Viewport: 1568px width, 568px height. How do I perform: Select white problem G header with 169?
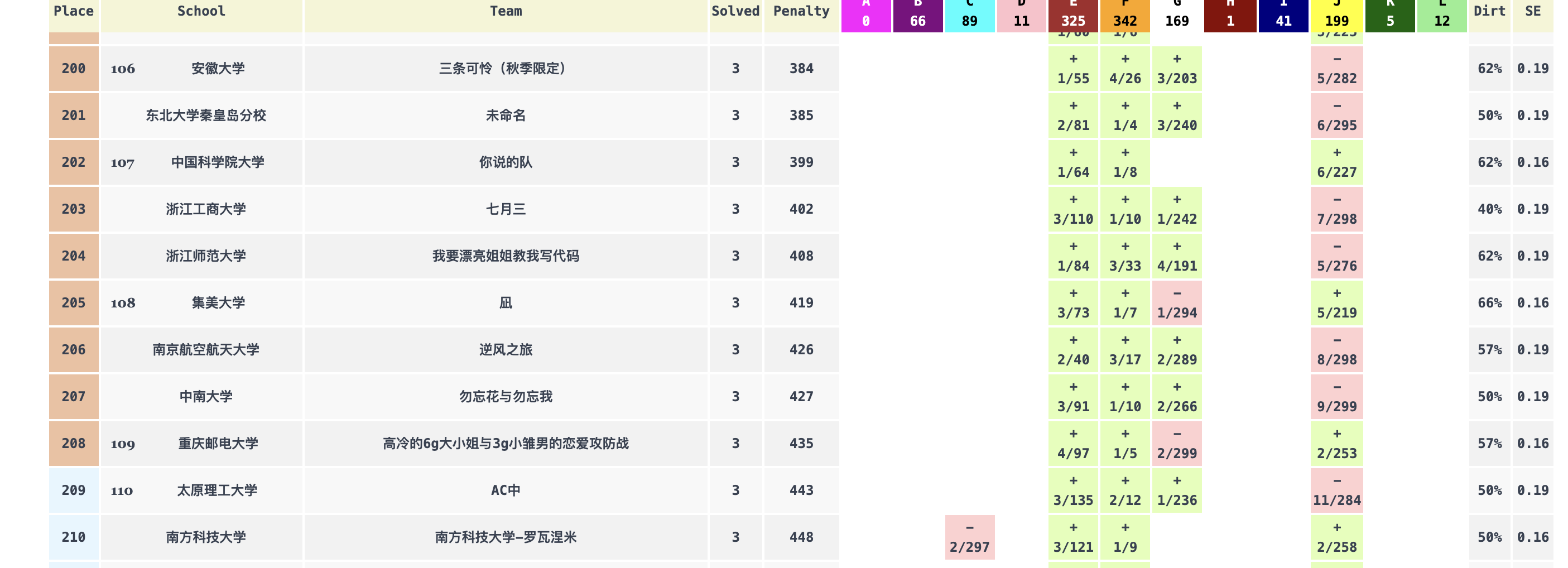click(1177, 15)
